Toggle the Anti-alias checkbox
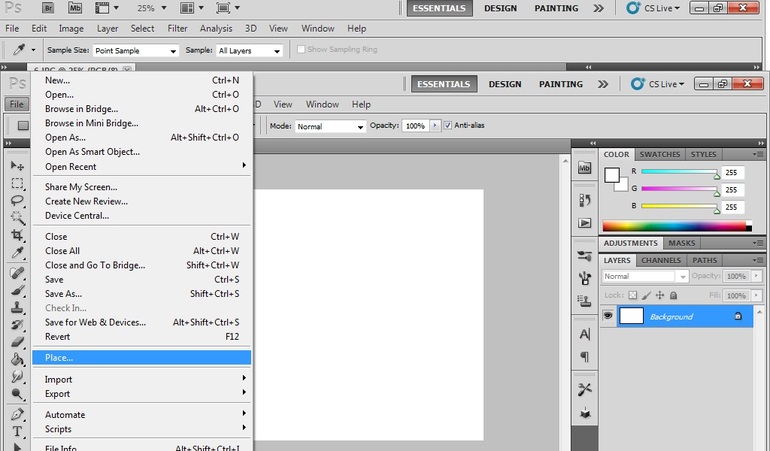770x451 pixels. click(448, 126)
